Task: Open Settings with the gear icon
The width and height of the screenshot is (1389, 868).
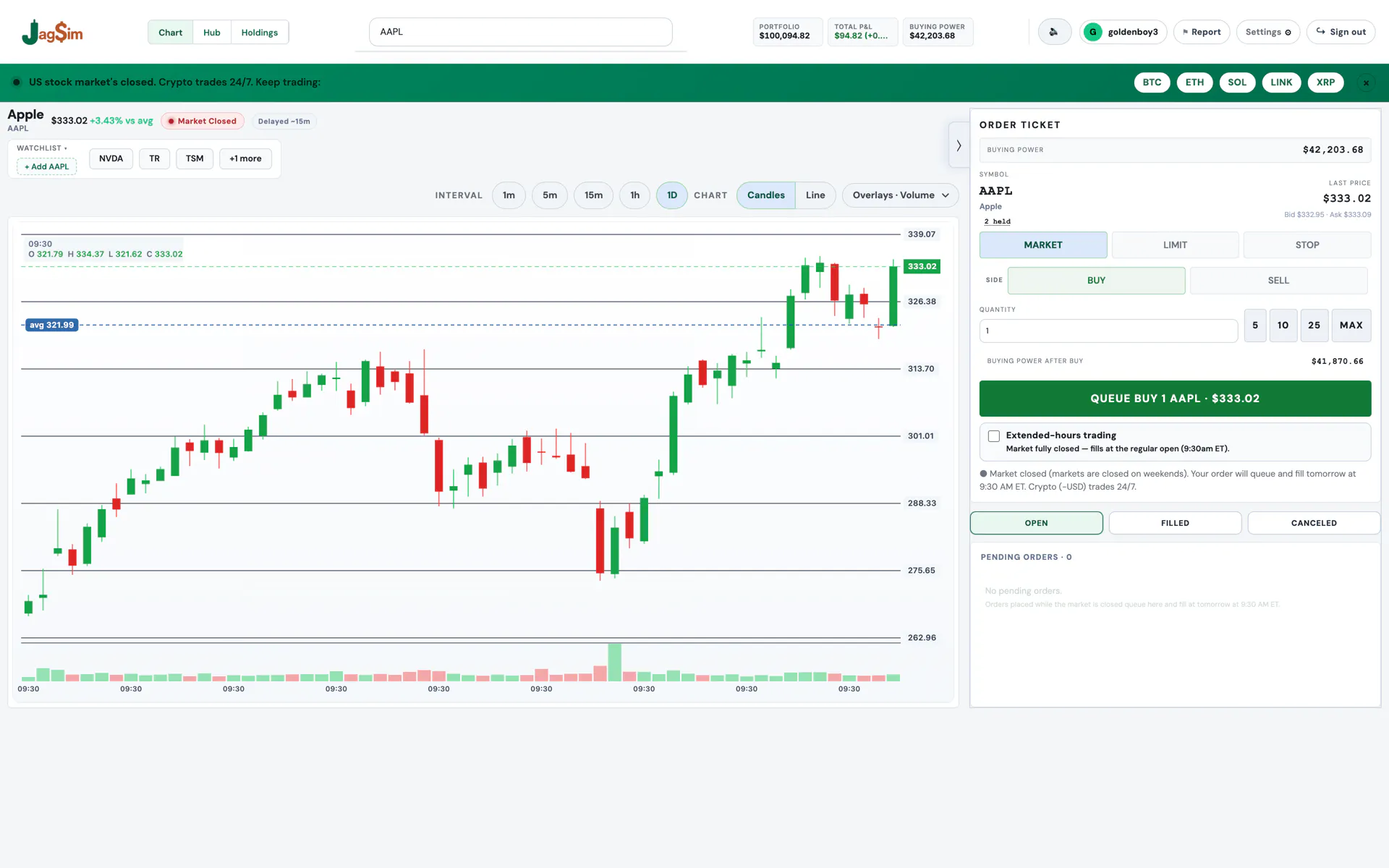Action: (x=1267, y=32)
